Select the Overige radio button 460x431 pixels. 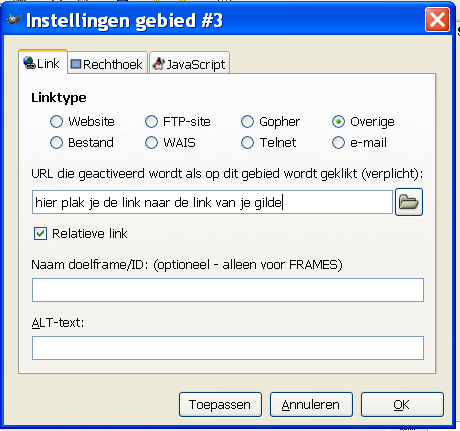[338, 122]
